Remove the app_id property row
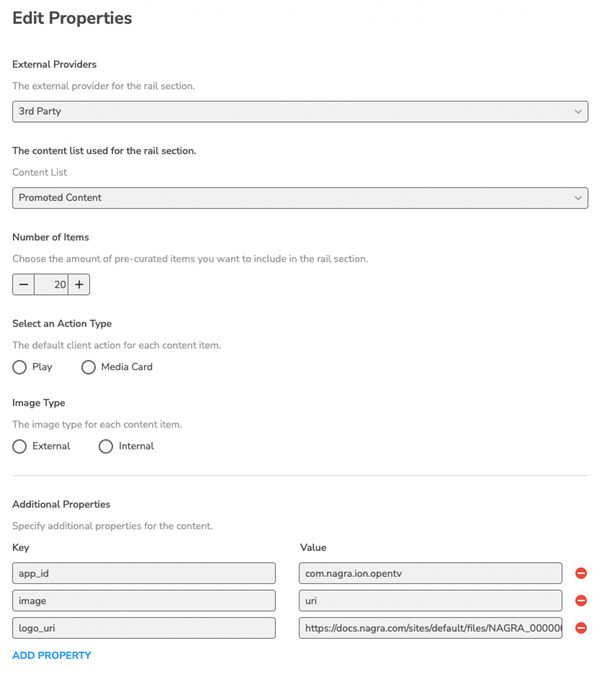The width and height of the screenshot is (602, 674). 581,573
